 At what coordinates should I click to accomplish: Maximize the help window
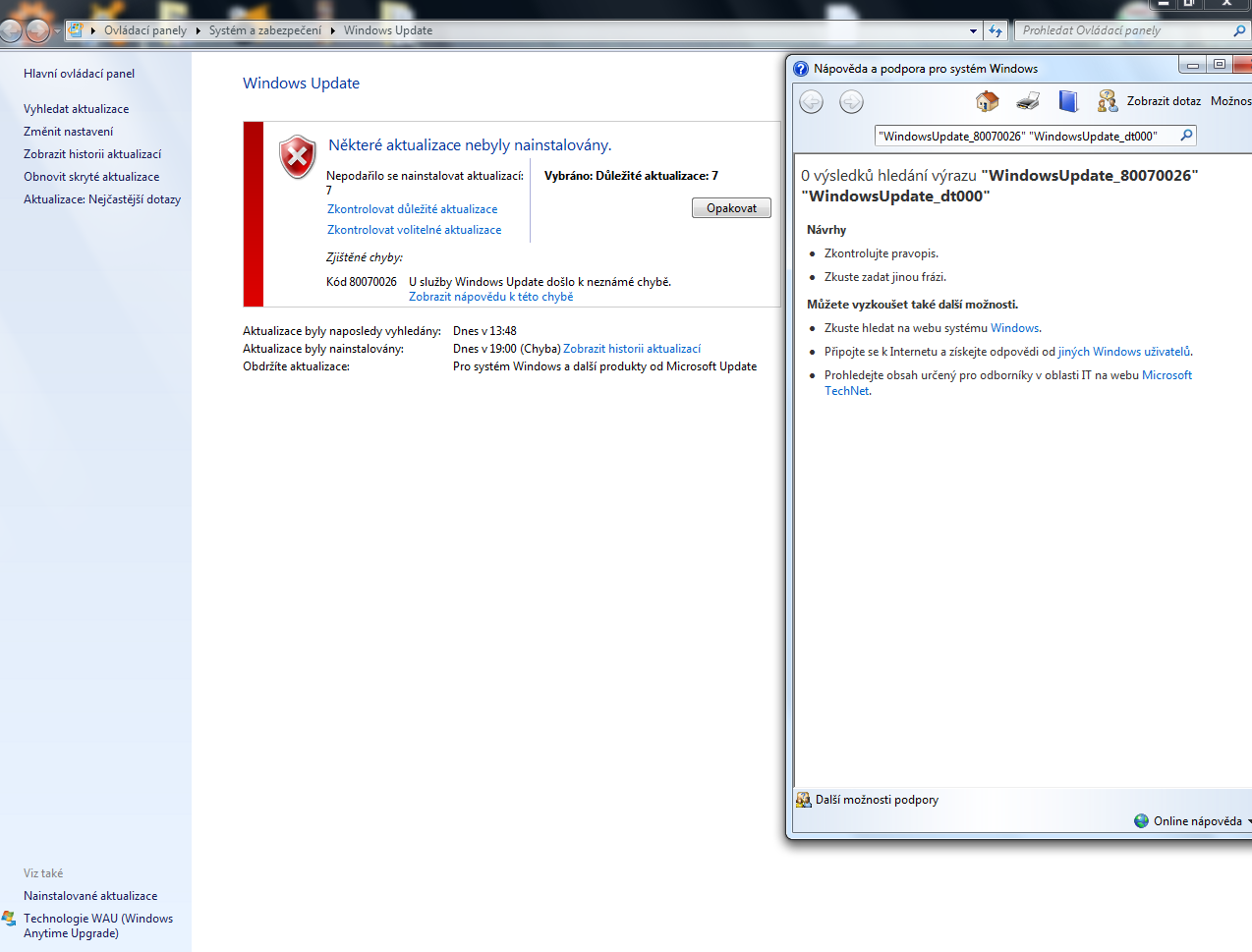pyautogui.click(x=1219, y=65)
